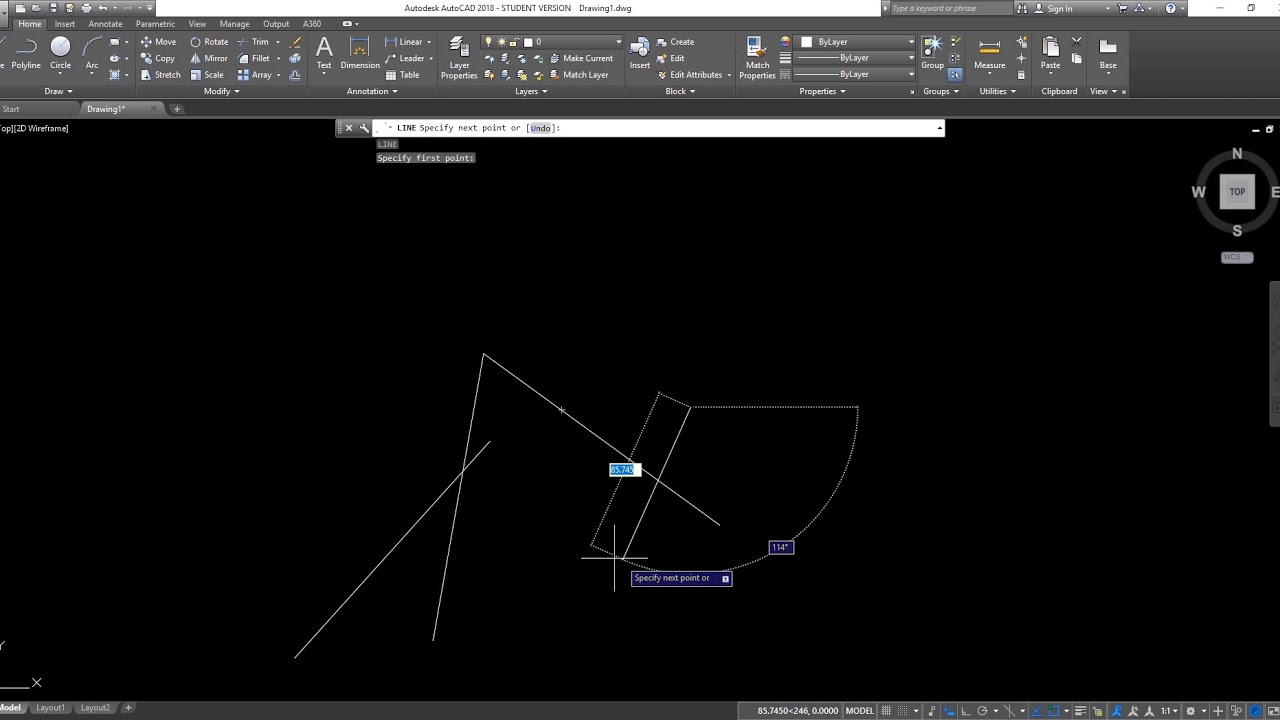Screen dimensions: 1280x720
Task: Insert Text annotation tool
Action: [324, 54]
